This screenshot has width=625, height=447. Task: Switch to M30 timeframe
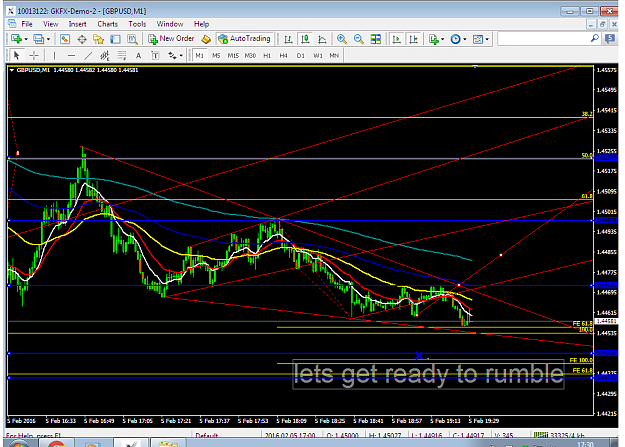(250, 55)
